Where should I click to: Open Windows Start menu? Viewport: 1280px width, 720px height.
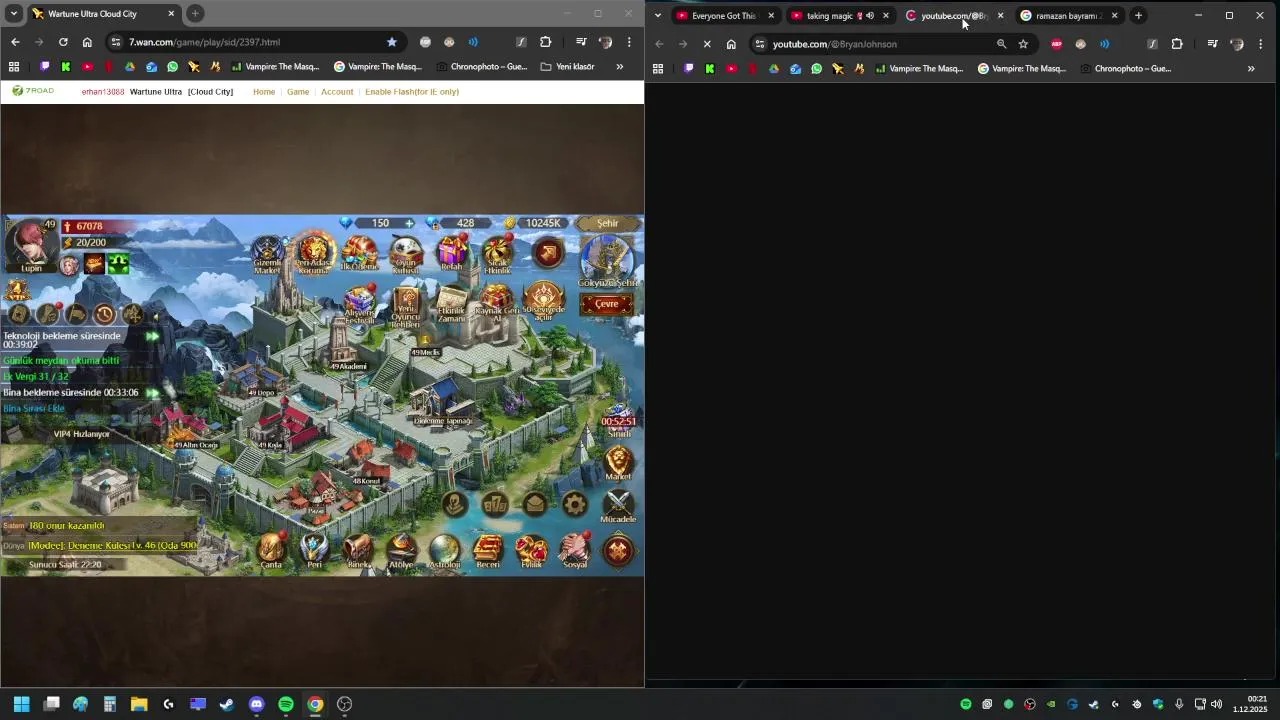pyautogui.click(x=21, y=704)
